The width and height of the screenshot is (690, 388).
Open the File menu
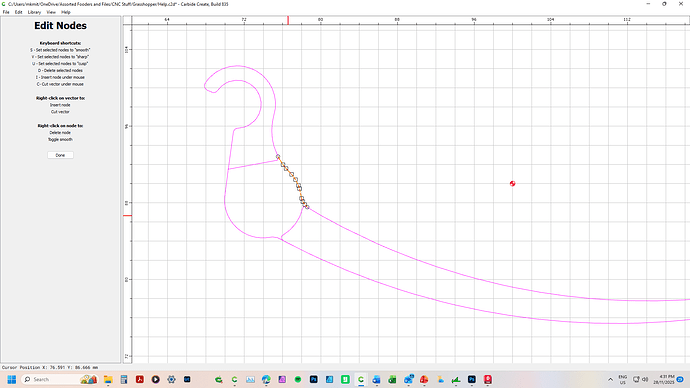tap(6, 12)
